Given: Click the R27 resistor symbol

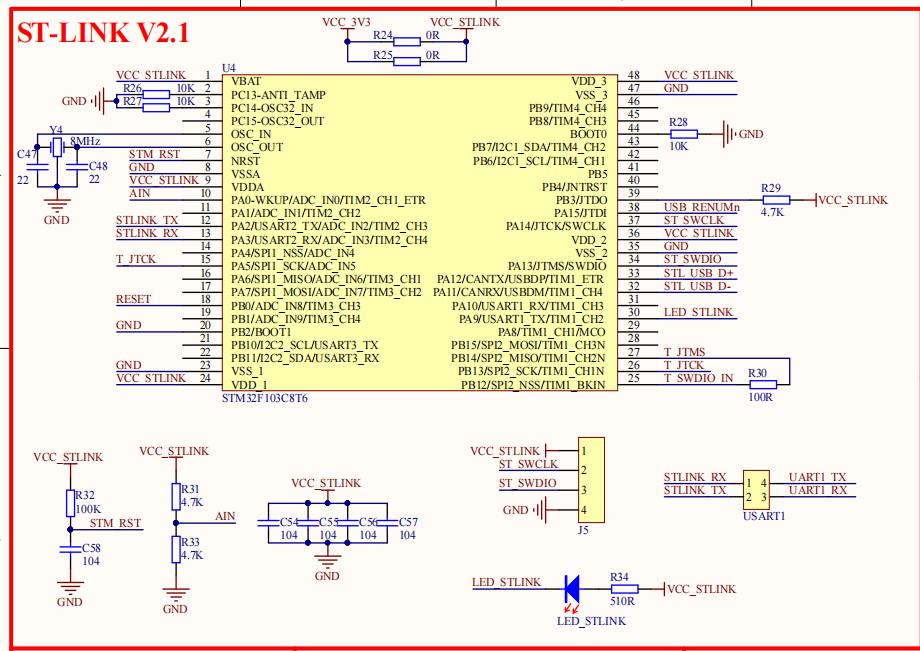Looking at the screenshot, I should [156, 107].
